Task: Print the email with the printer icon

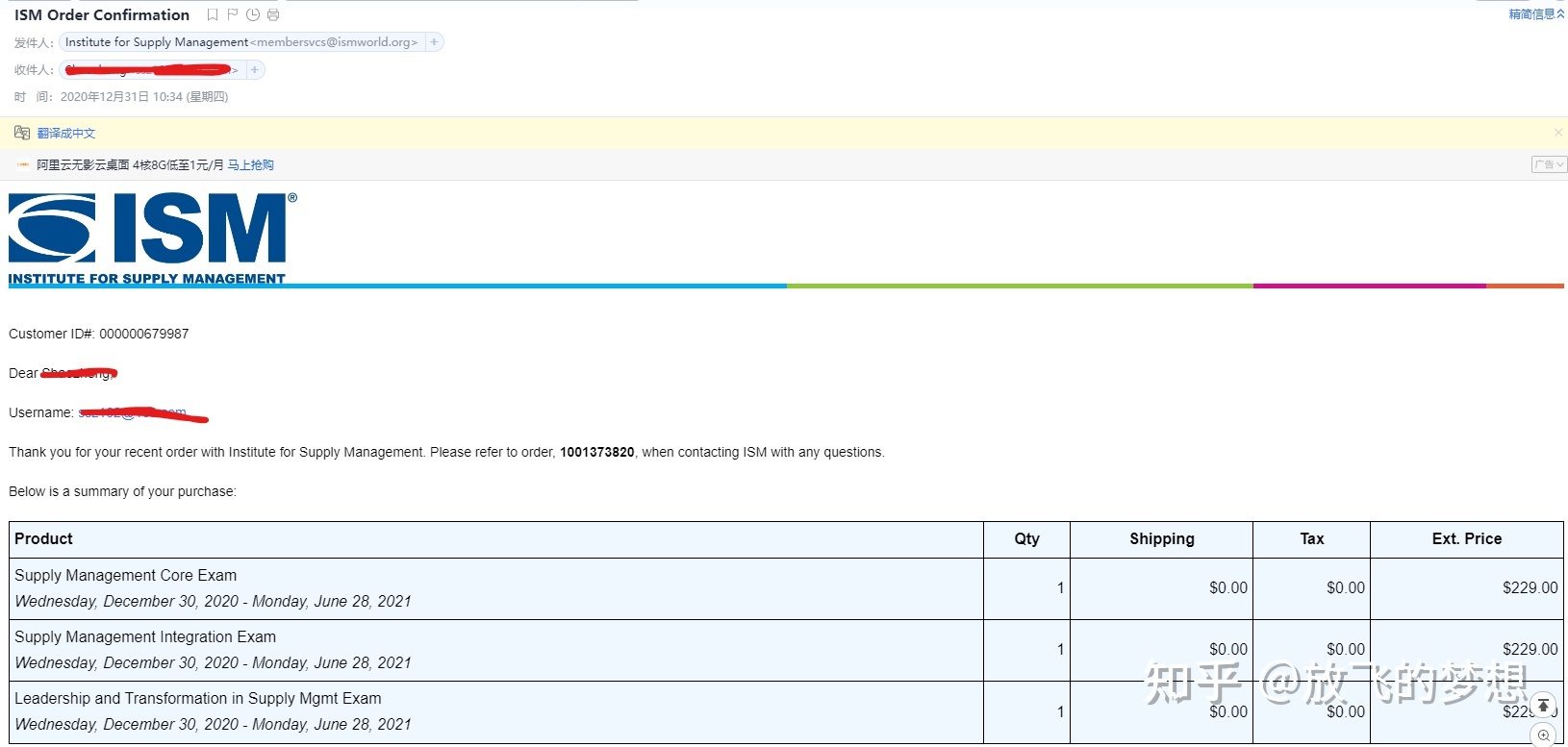Action: click(x=273, y=14)
